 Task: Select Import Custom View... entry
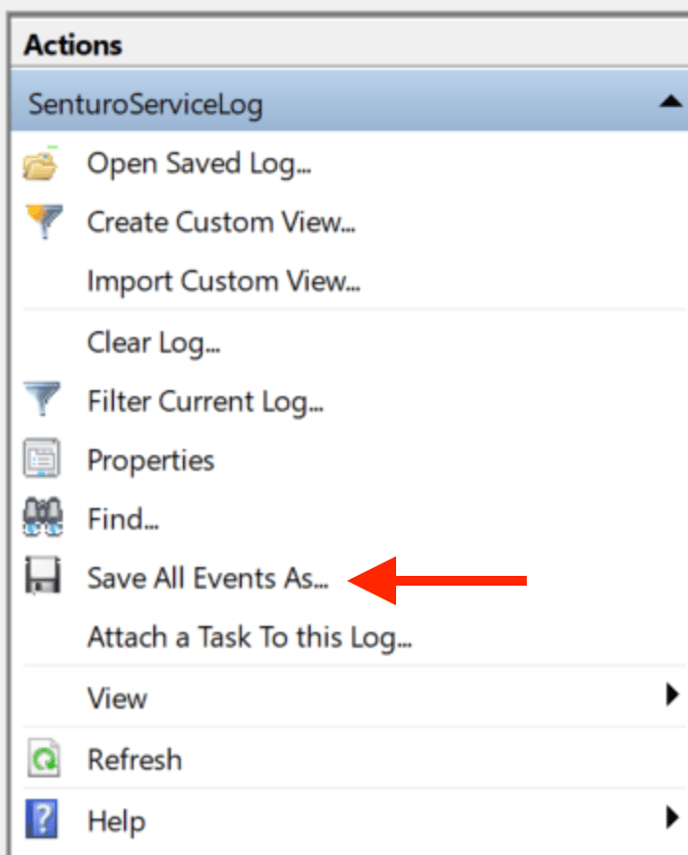click(224, 282)
